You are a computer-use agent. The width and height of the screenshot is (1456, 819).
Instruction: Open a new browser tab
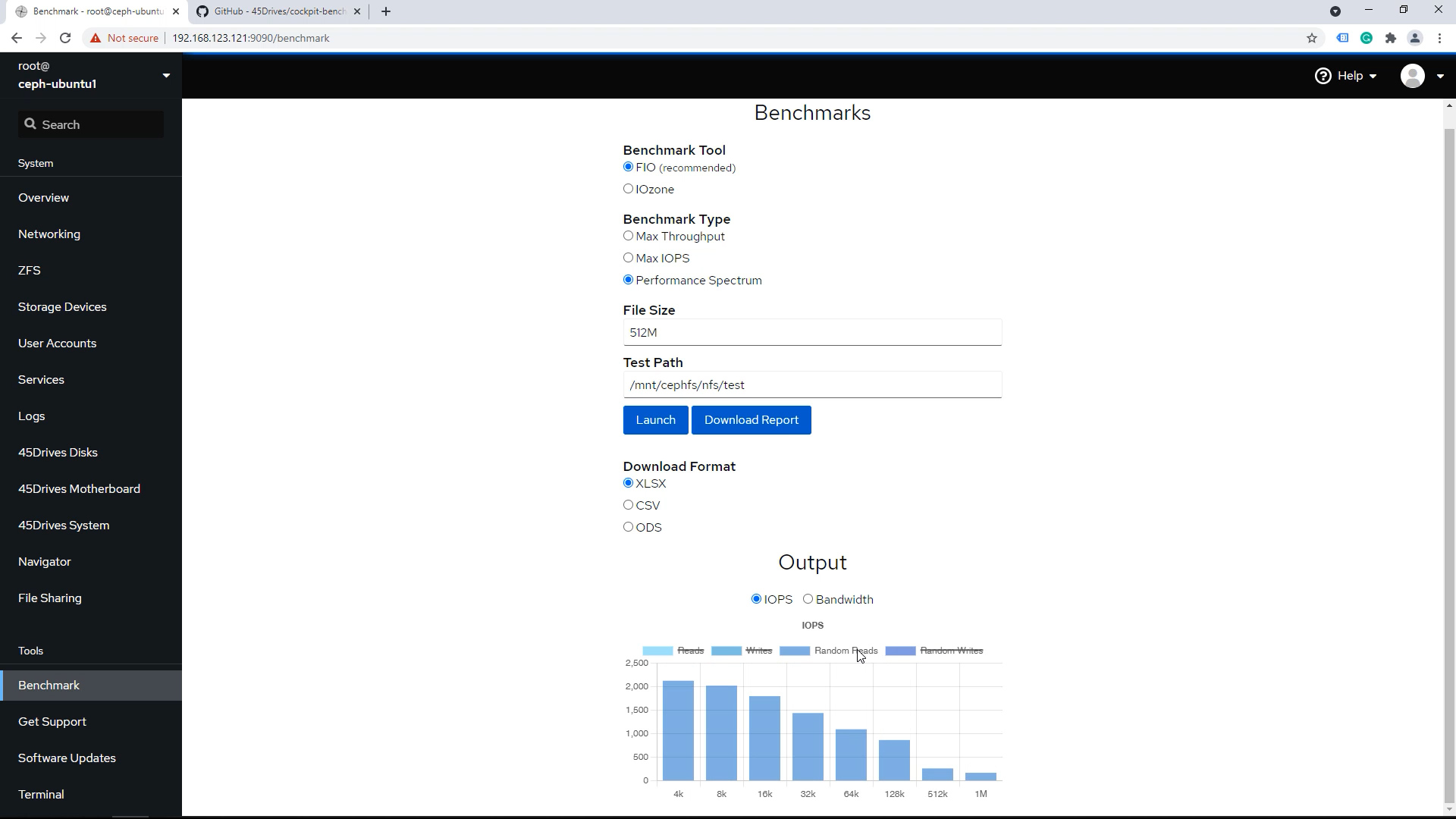click(386, 11)
